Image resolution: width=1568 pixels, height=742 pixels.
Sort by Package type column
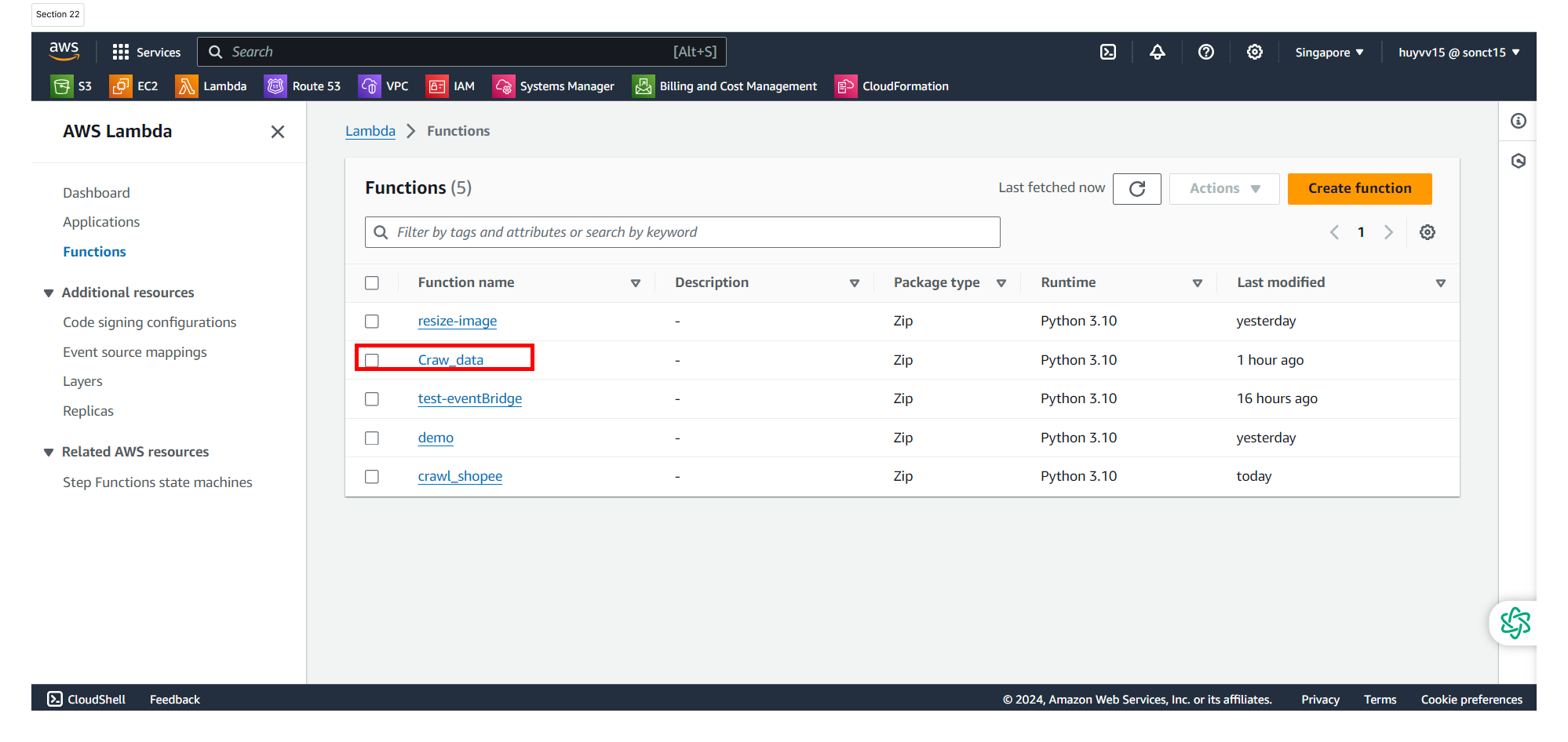point(1001,283)
